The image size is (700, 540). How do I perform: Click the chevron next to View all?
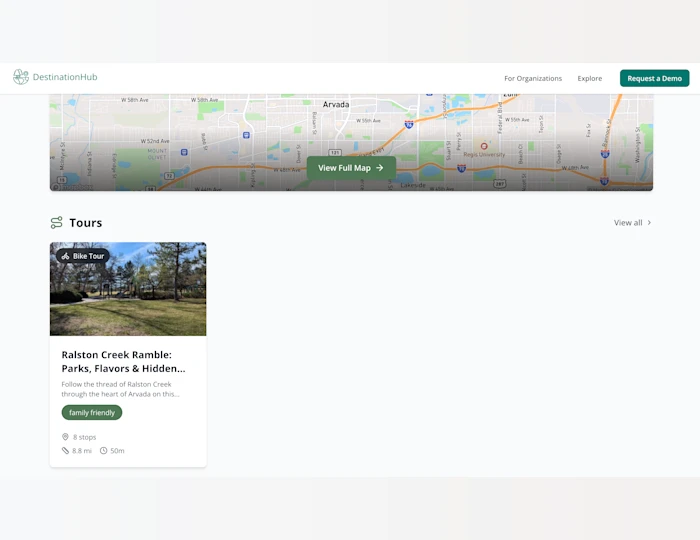pos(649,223)
